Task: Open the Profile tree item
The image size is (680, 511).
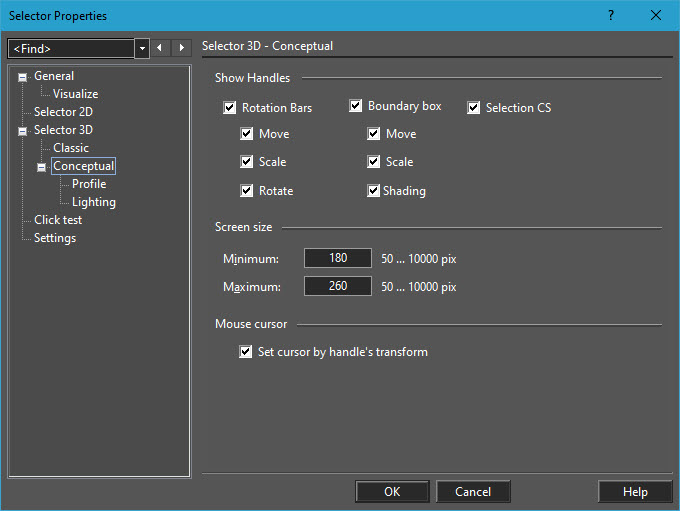Action: [89, 184]
